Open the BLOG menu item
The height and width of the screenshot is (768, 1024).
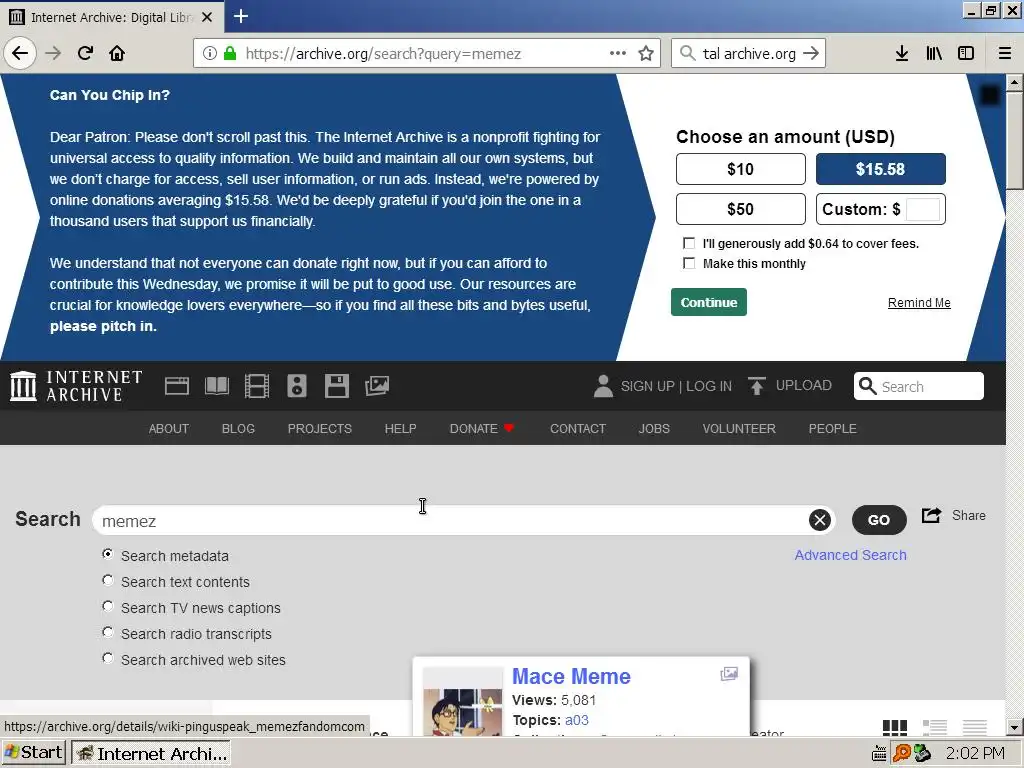click(238, 428)
